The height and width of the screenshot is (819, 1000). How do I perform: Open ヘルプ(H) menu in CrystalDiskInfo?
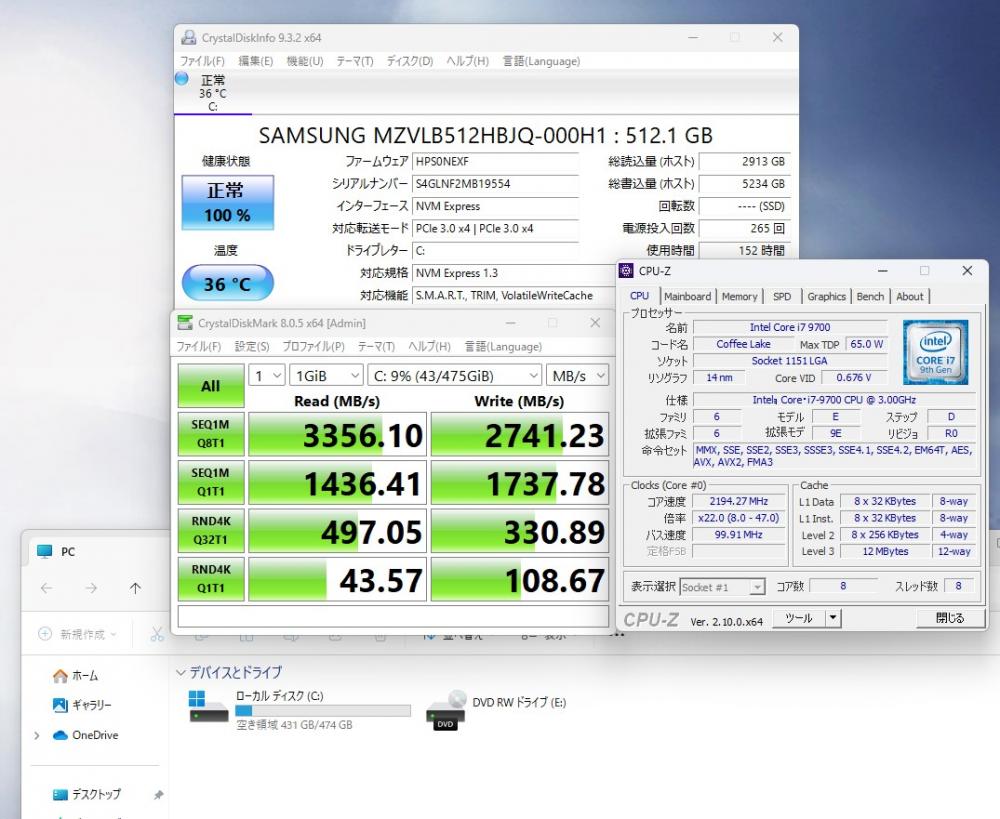pyautogui.click(x=467, y=61)
